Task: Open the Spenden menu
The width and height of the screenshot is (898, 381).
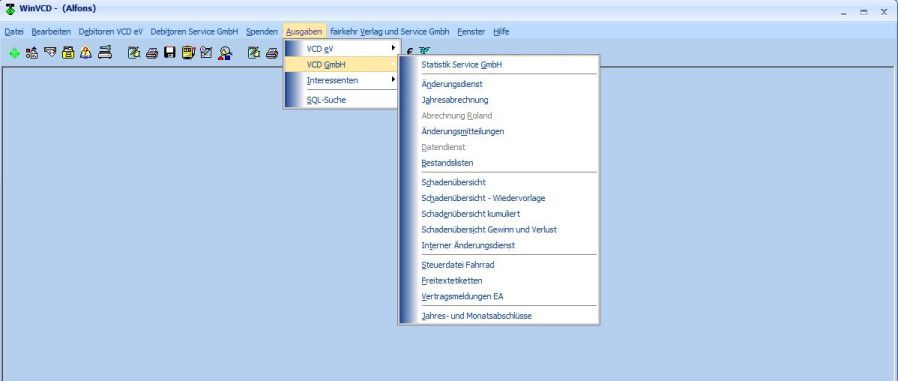Action: 262,32
